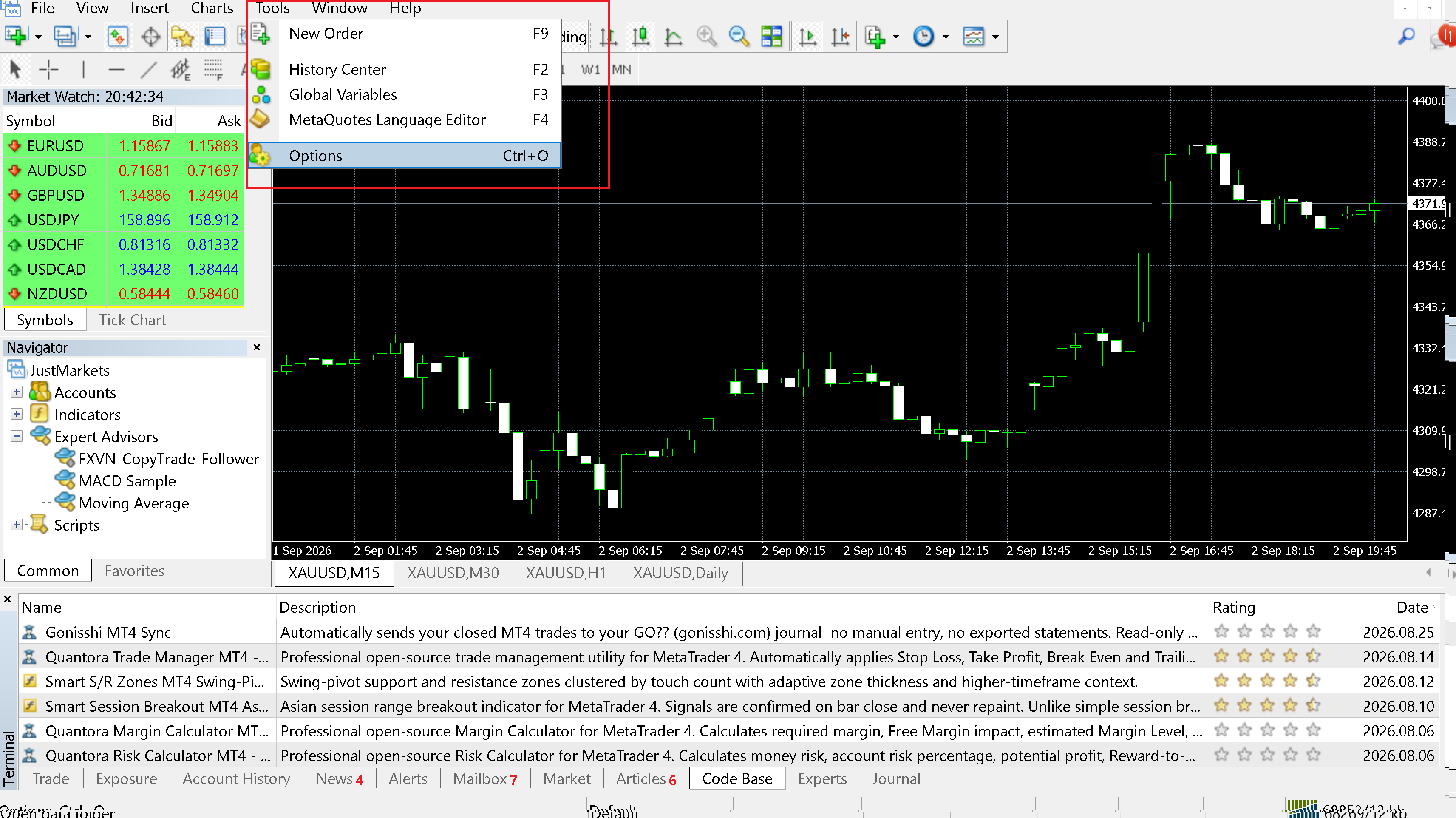Switch to the Tick Chart tab
This screenshot has width=1456, height=818.
click(133, 320)
